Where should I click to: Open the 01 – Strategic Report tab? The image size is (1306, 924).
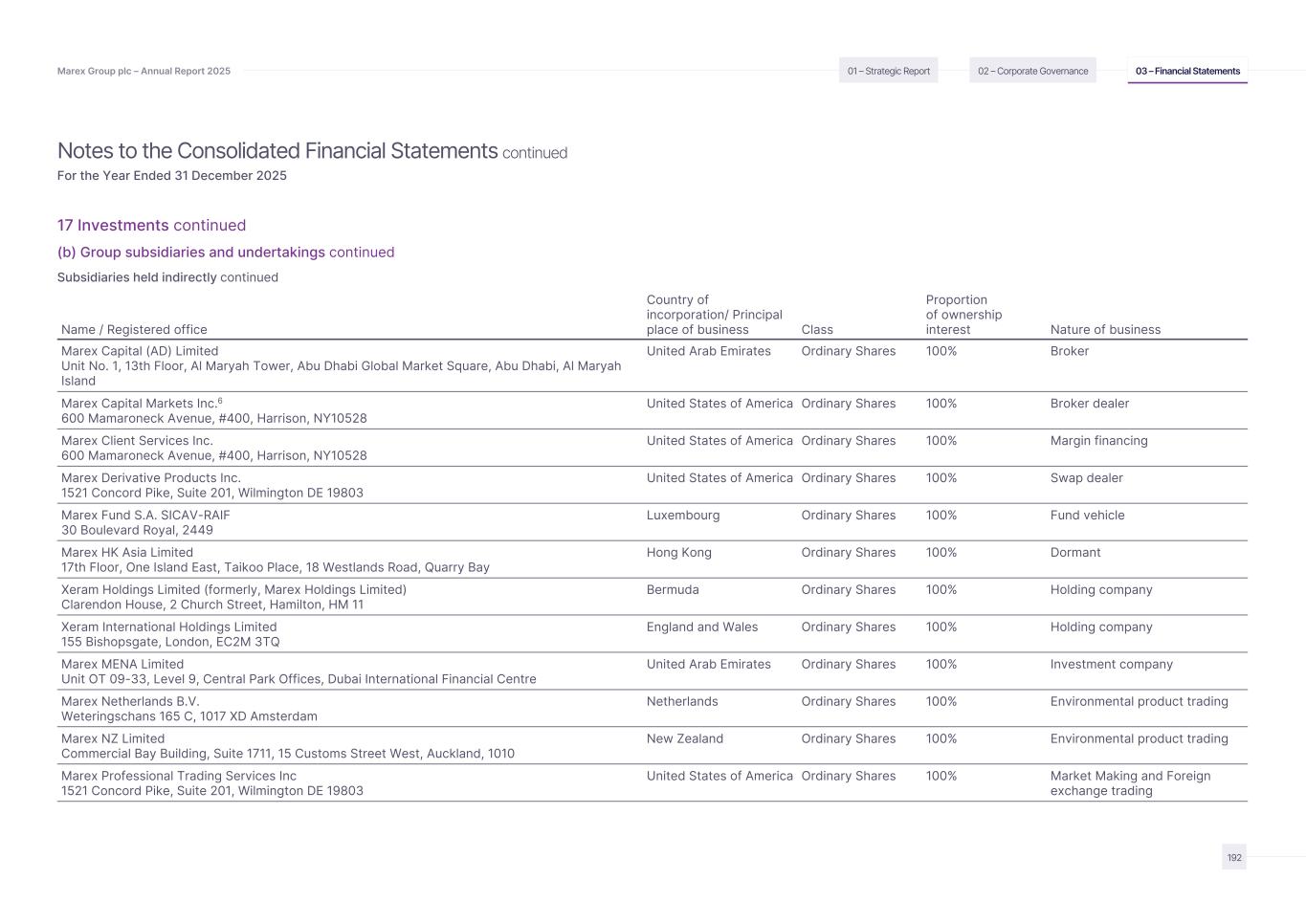888,71
